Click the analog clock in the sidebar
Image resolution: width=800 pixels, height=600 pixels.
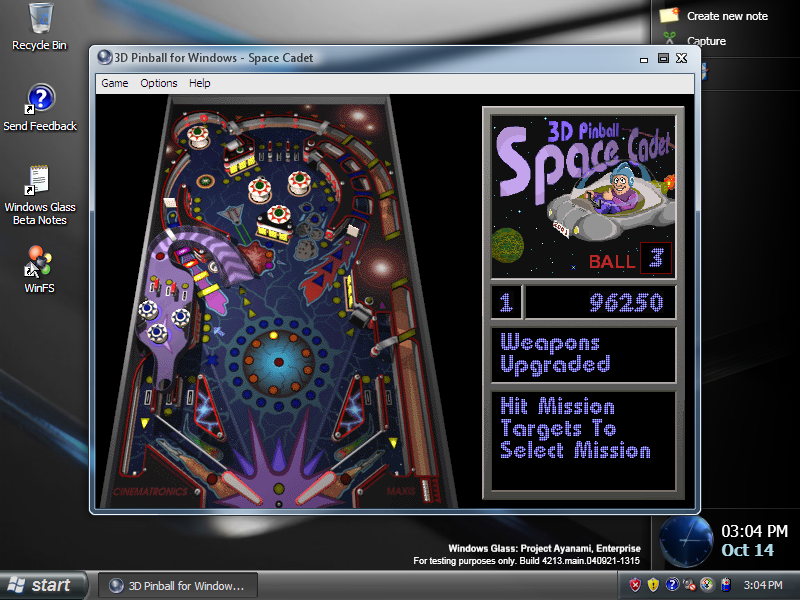pyautogui.click(x=686, y=541)
